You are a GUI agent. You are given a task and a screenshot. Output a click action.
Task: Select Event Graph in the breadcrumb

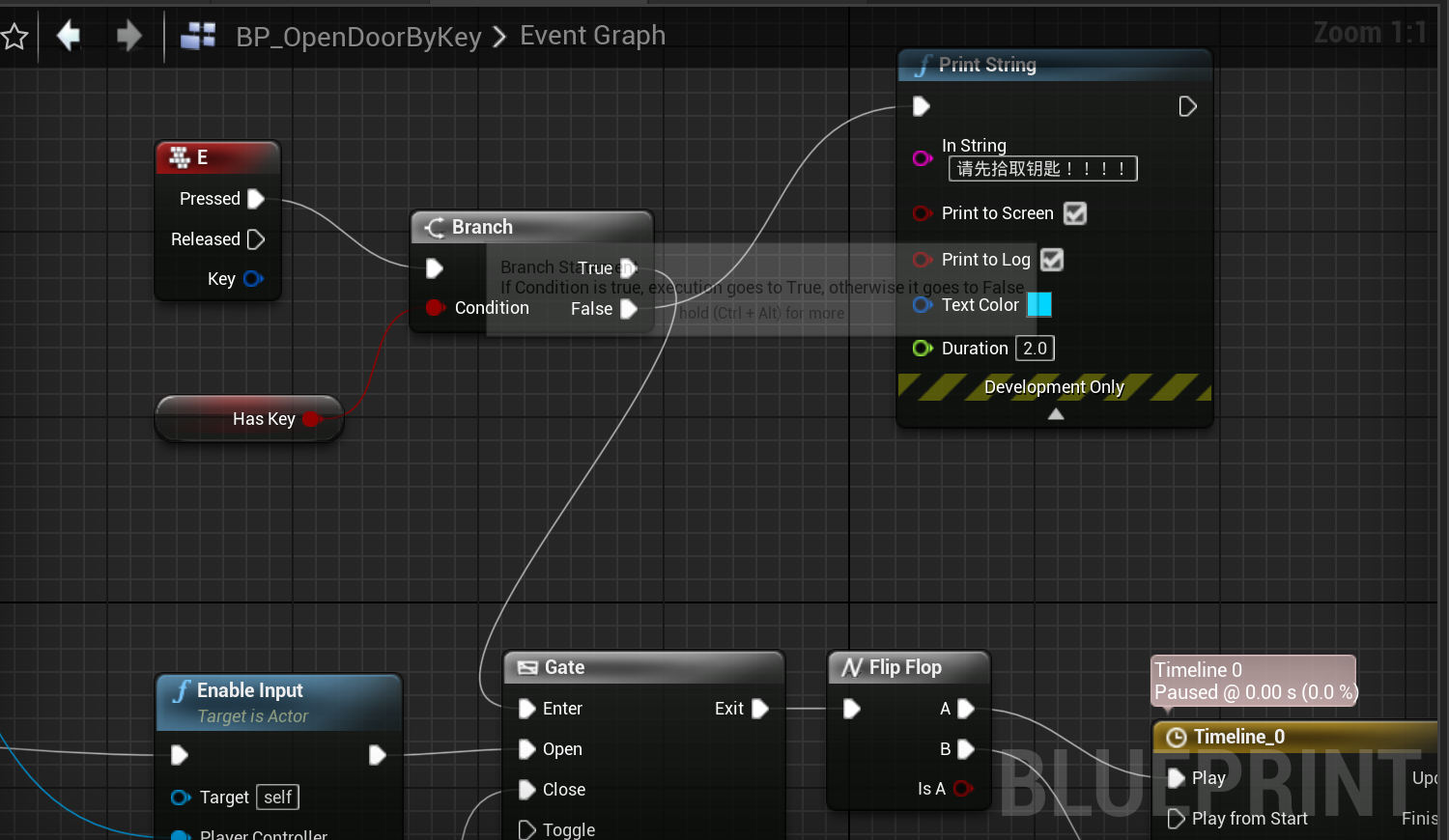(x=592, y=36)
